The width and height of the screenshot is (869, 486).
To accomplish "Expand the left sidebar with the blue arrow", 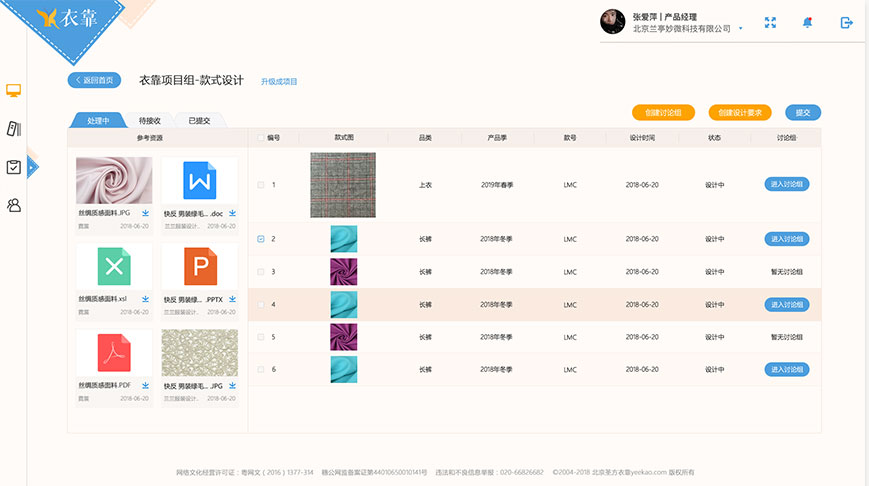I will tap(32, 167).
